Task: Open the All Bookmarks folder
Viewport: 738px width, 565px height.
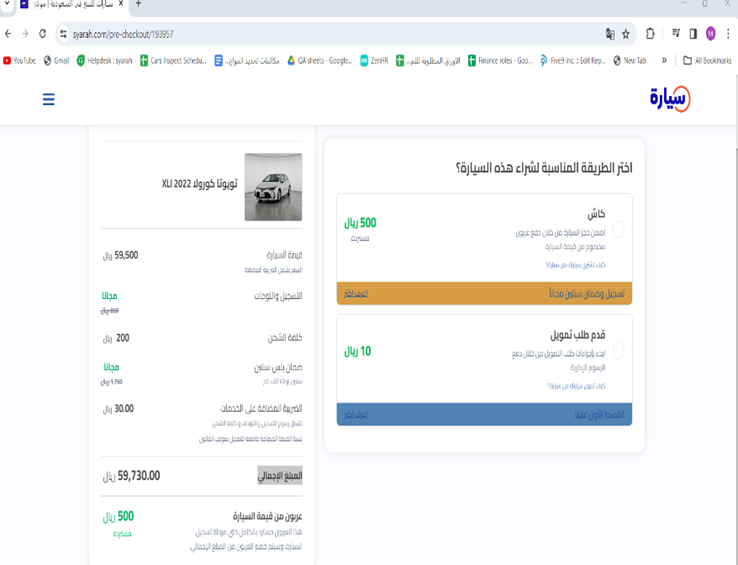Action: [x=707, y=61]
